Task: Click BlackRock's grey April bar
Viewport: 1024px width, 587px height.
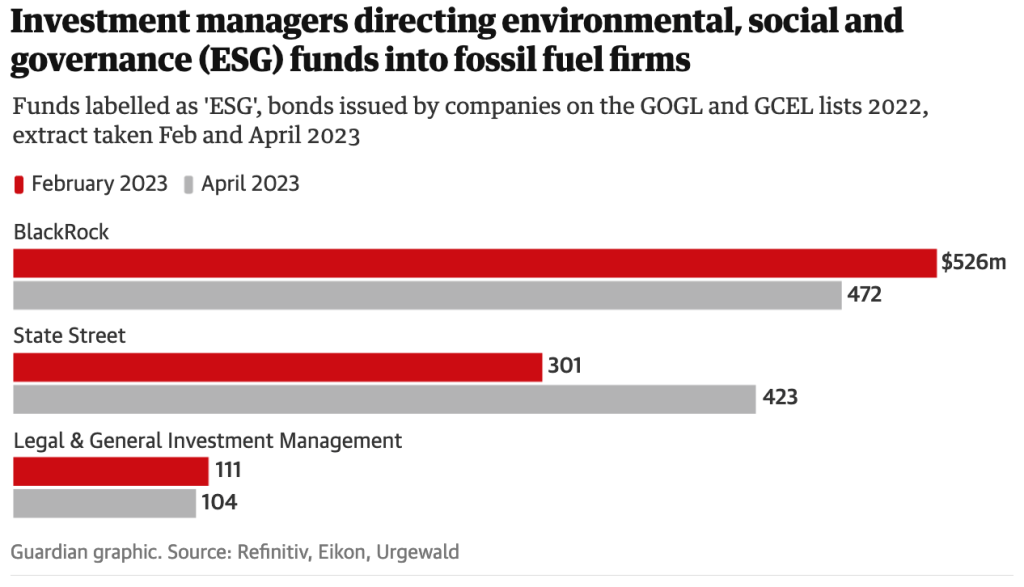Action: [427, 296]
